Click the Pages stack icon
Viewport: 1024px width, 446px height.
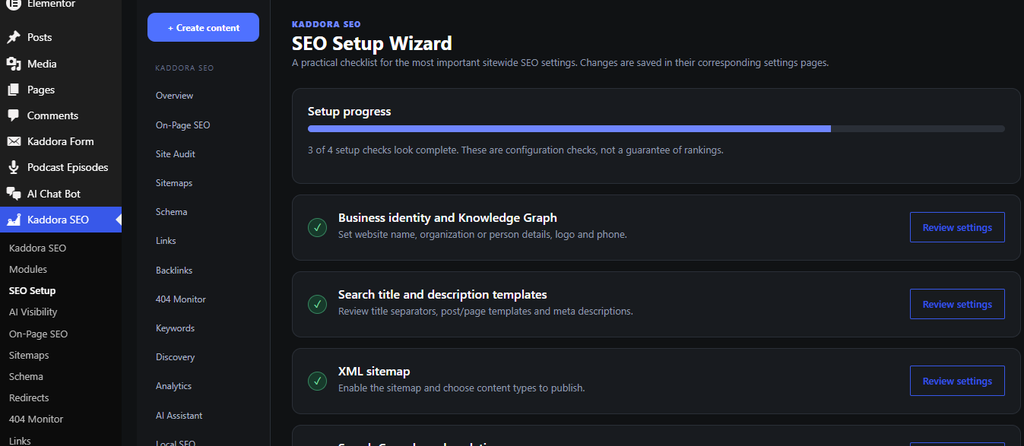tap(14, 89)
